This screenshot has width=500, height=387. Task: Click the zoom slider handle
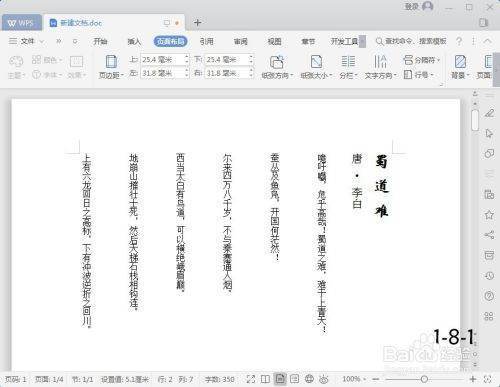coord(424,379)
